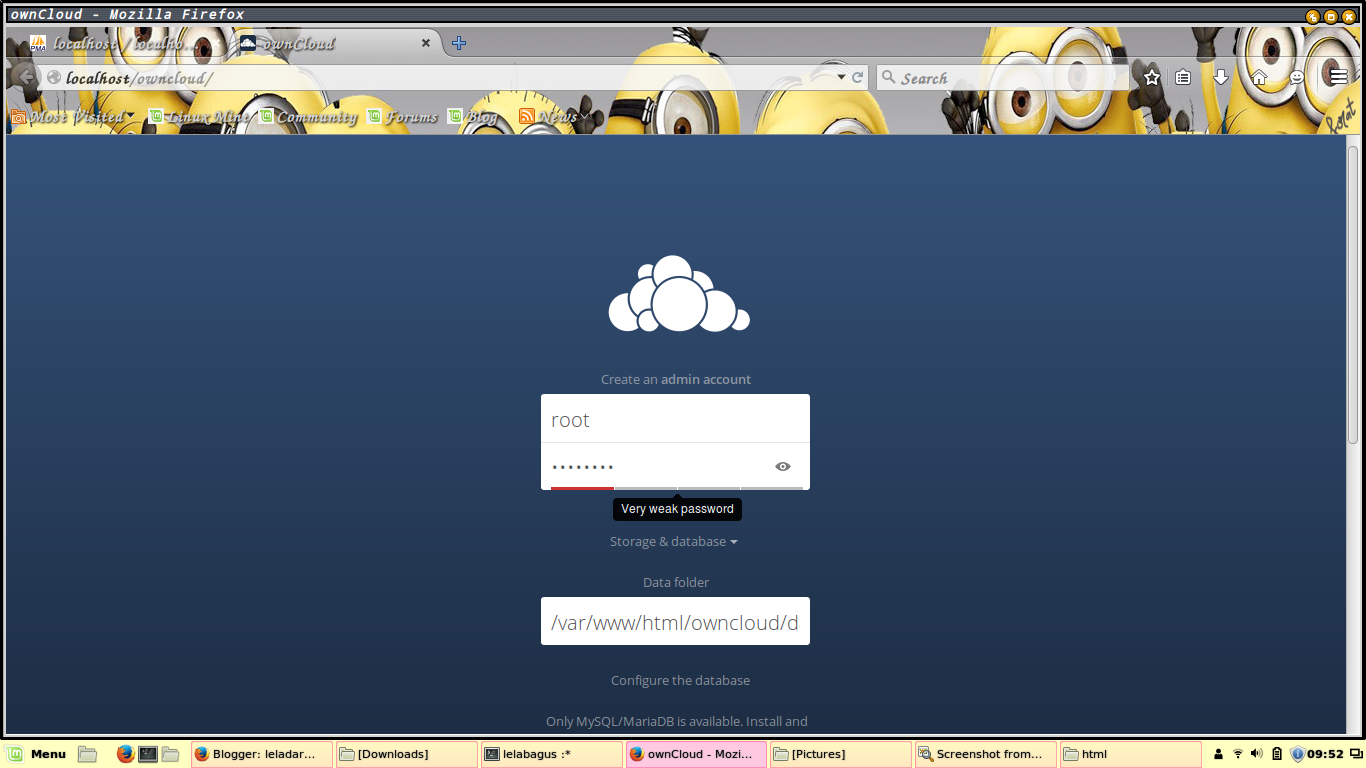Launch the terminal from the panel launcher
The width and height of the screenshot is (1366, 768).
tap(148, 754)
